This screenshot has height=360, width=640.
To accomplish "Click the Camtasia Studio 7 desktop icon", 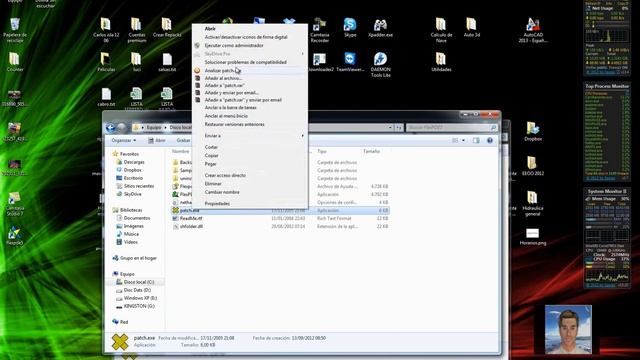I will tap(15, 203).
